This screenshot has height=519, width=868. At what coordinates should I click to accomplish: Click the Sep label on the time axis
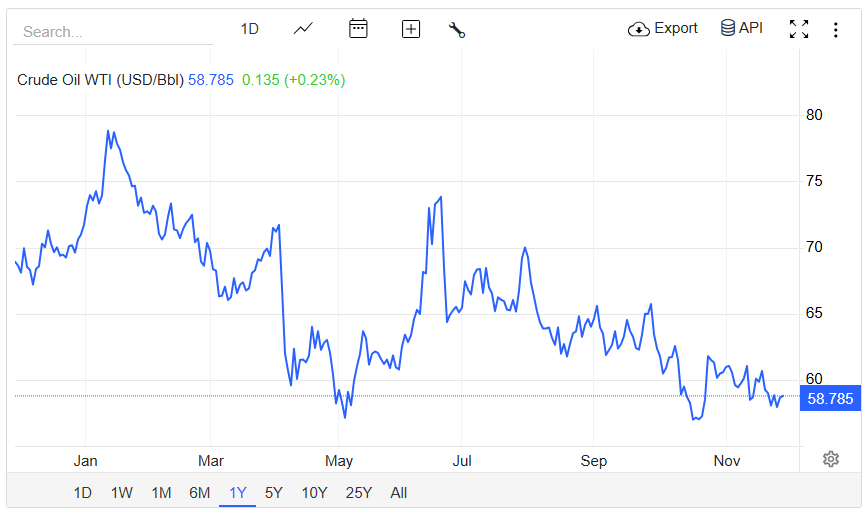[593, 460]
